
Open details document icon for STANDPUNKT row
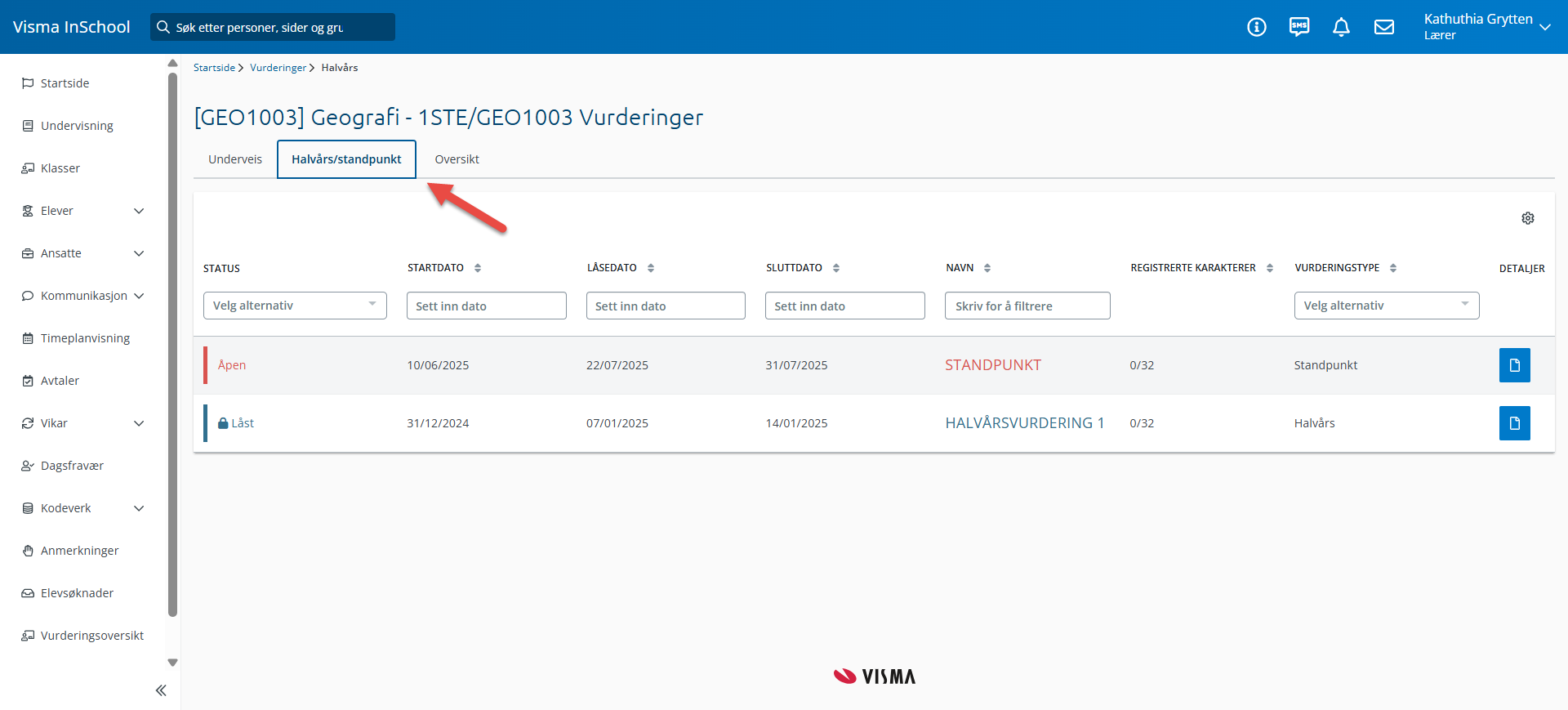coord(1515,365)
